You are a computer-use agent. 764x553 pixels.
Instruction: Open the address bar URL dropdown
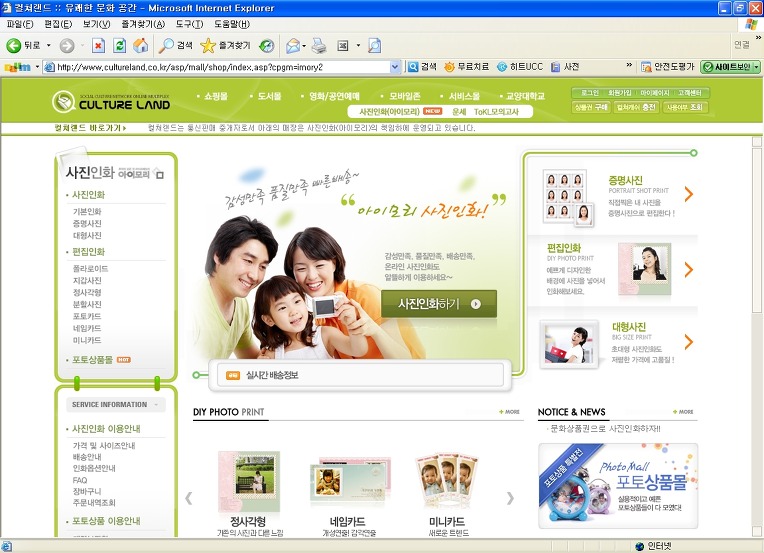[395, 67]
